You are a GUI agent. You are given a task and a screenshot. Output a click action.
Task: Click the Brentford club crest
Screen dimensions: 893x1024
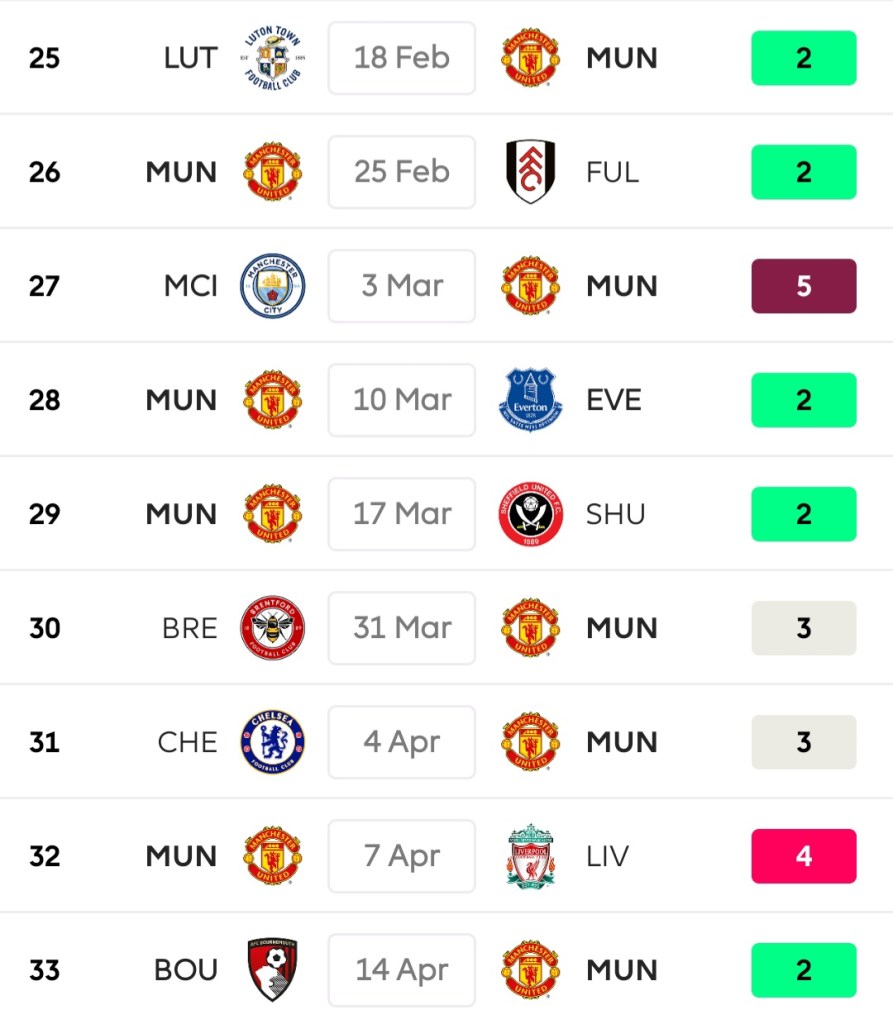click(x=273, y=628)
